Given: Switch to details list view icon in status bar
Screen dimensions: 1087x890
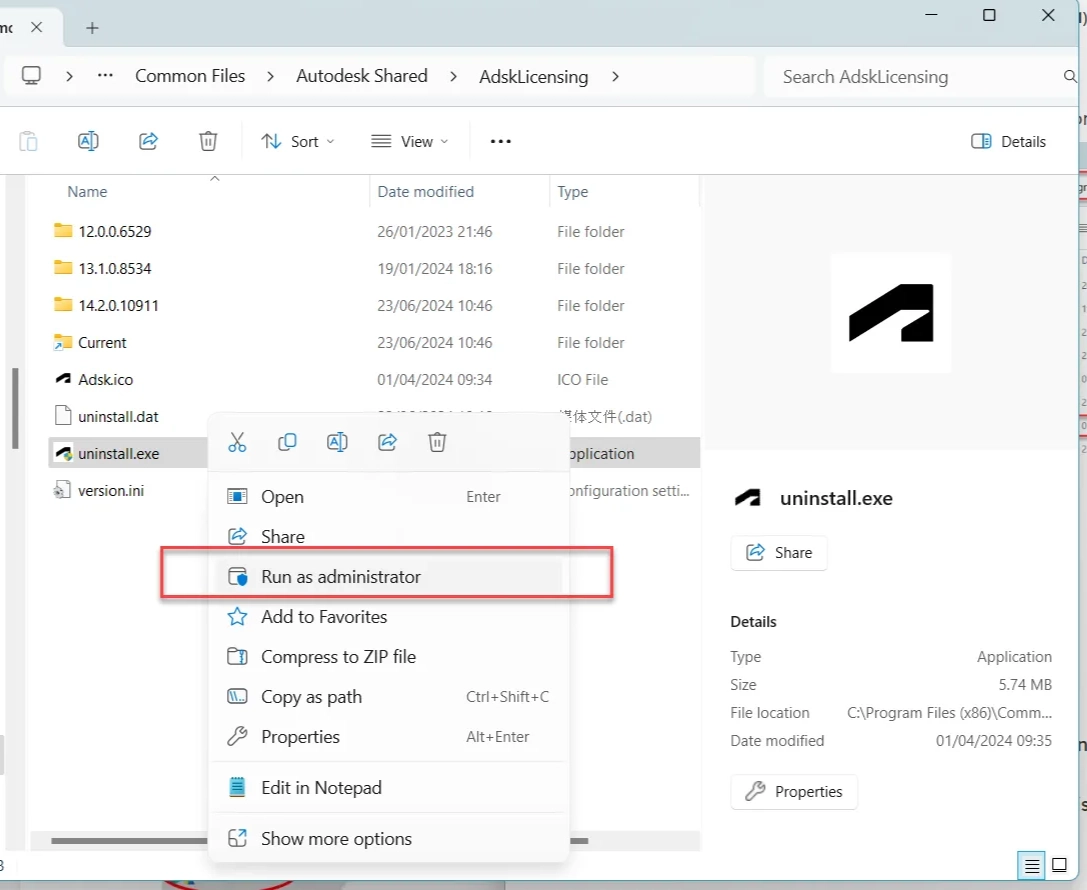Looking at the screenshot, I should point(1032,866).
